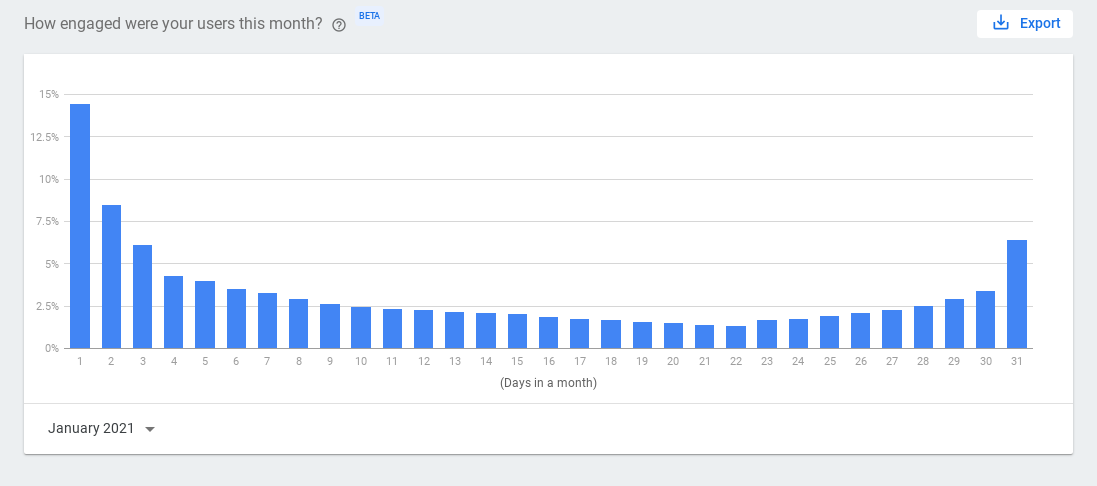Click the bar for day 5

205,315
